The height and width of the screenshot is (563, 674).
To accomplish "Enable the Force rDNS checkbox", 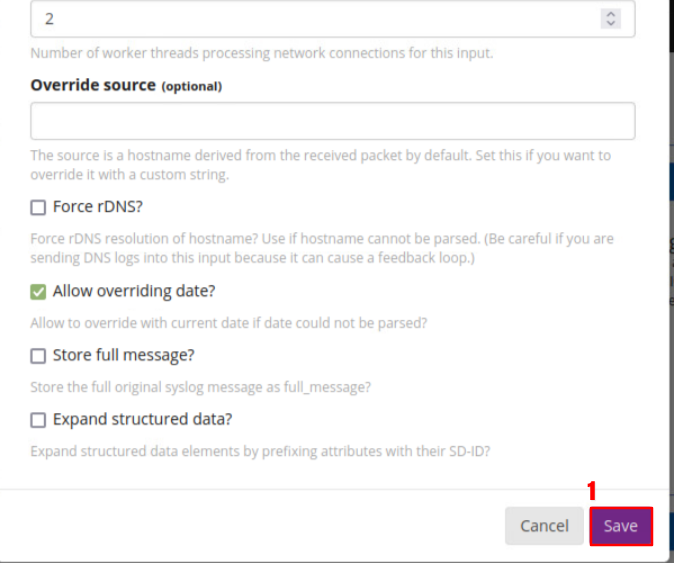I will click(x=39, y=208).
